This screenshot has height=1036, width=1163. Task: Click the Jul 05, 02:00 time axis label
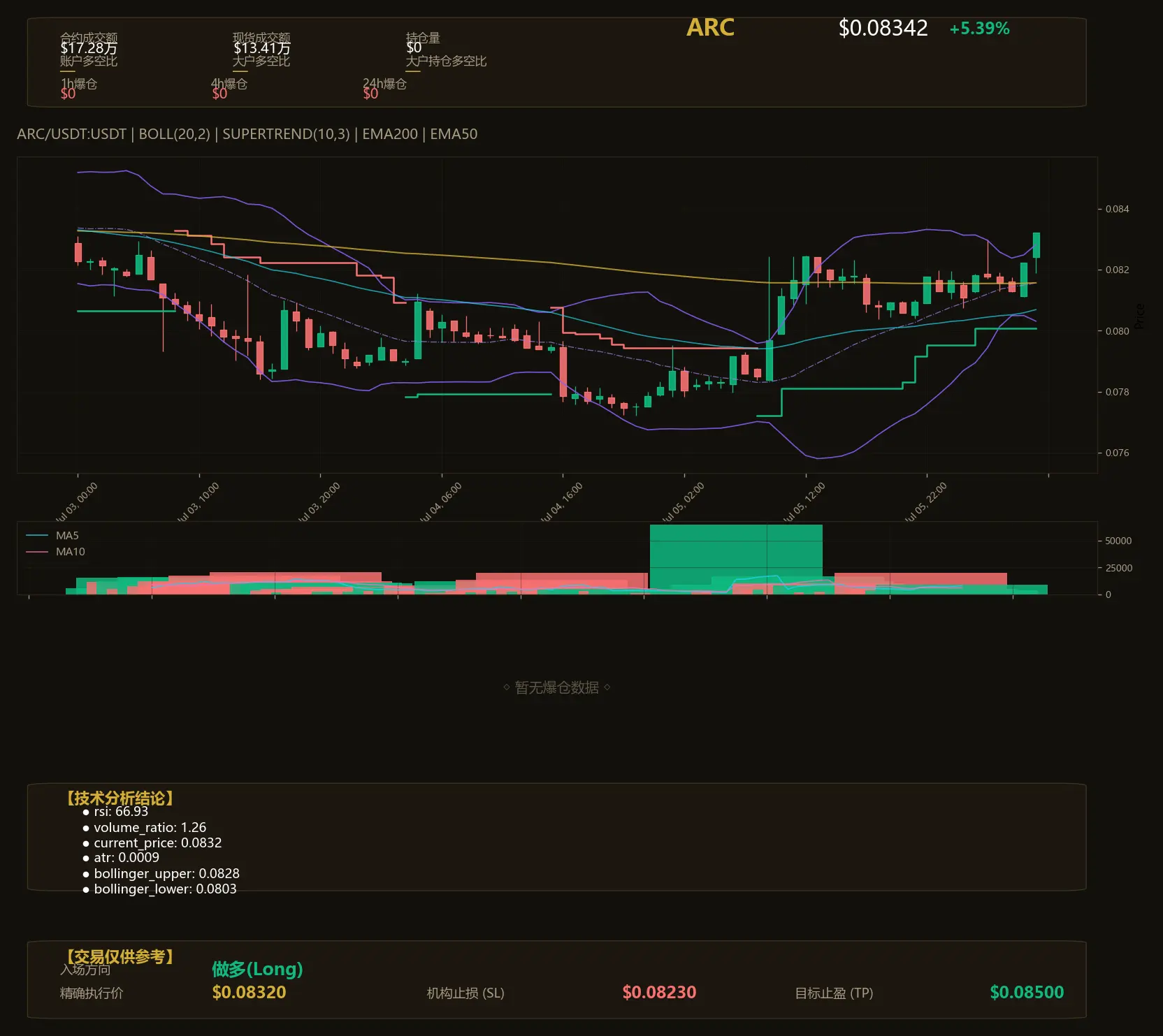tap(684, 502)
